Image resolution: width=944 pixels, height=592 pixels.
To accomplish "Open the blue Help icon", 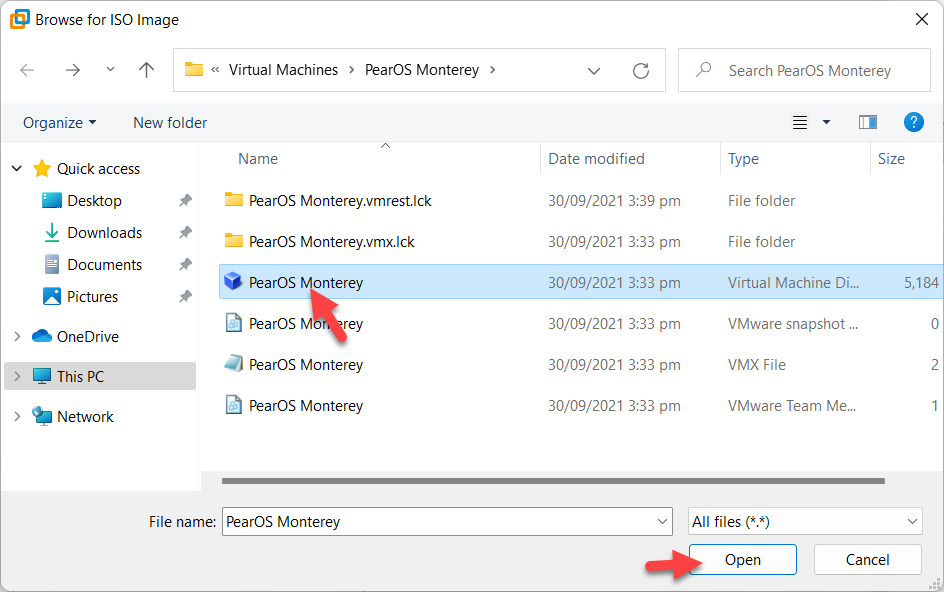I will 913,122.
